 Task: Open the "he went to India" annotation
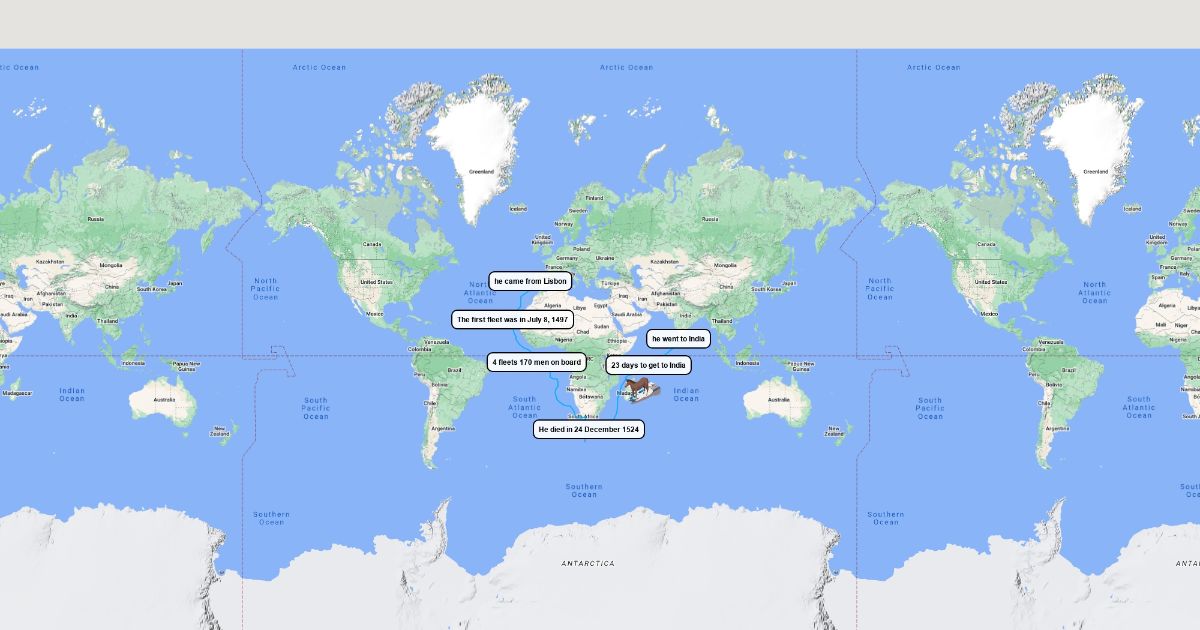tap(678, 339)
